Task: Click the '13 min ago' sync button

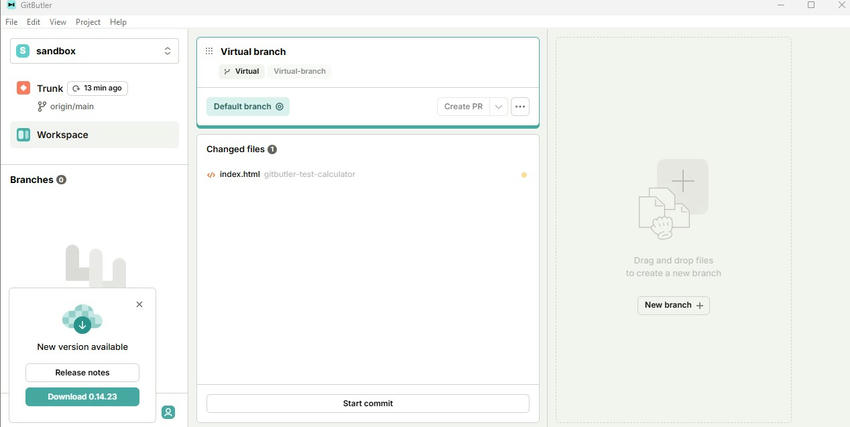Action: (x=98, y=88)
